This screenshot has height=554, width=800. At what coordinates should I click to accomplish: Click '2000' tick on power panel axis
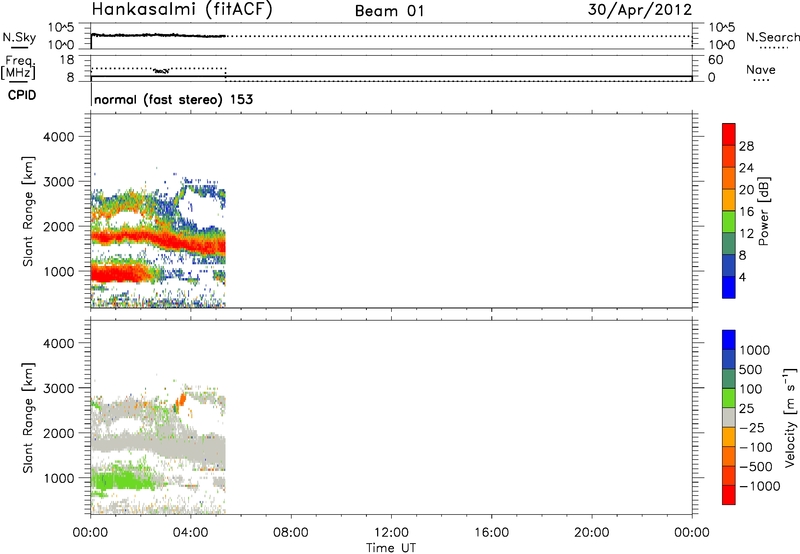58,226
